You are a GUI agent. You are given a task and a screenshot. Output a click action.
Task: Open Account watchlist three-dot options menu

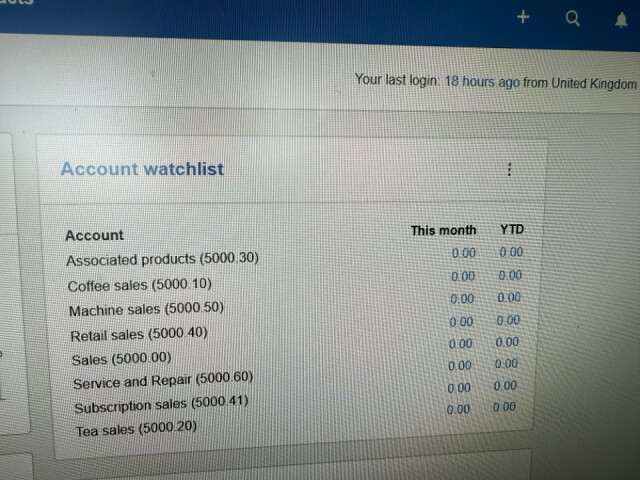click(509, 169)
